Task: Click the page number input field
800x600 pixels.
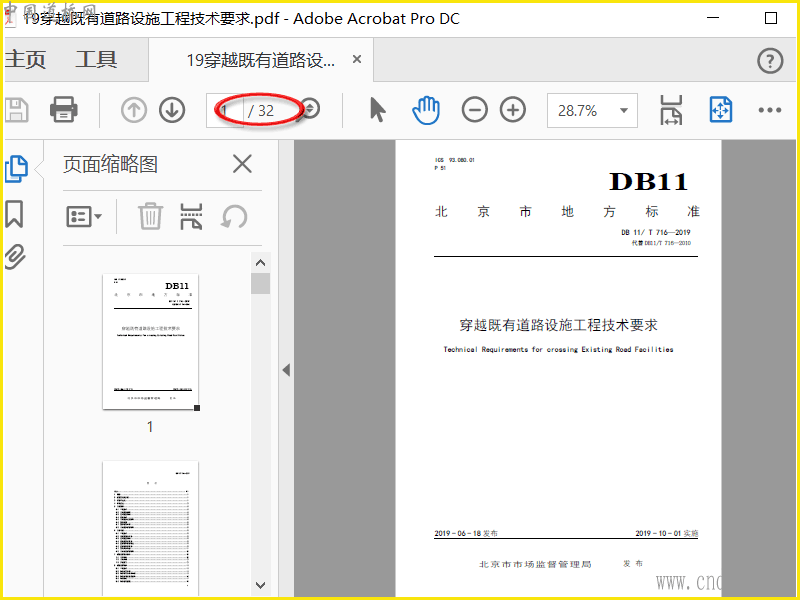Action: (x=224, y=110)
